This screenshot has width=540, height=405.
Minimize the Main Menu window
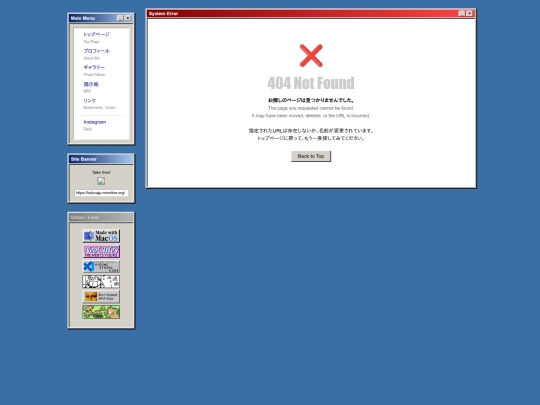coord(120,18)
